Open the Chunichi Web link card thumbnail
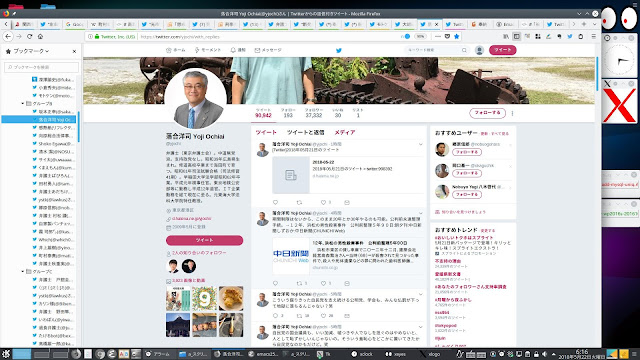Image resolution: width=640 pixels, height=360 pixels. (x=291, y=256)
